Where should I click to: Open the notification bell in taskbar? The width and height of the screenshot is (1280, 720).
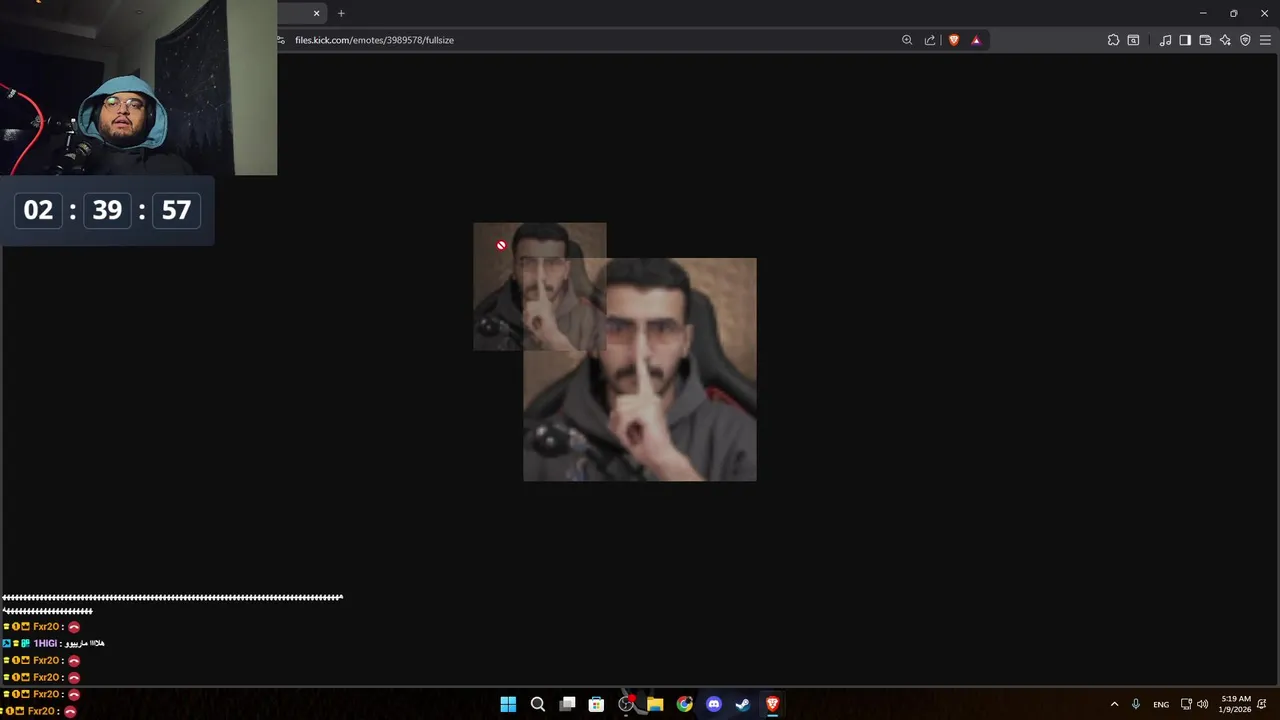[1262, 704]
